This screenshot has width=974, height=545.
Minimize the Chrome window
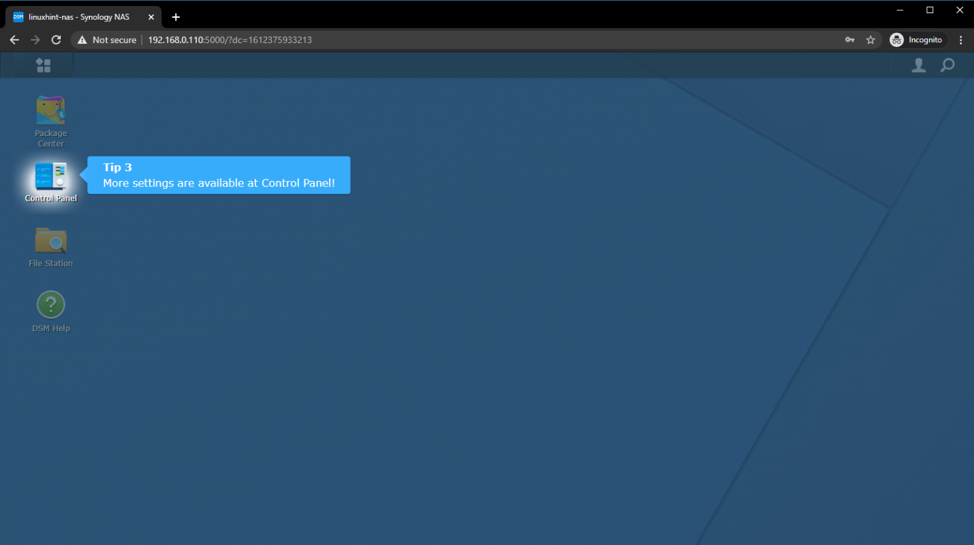899,10
